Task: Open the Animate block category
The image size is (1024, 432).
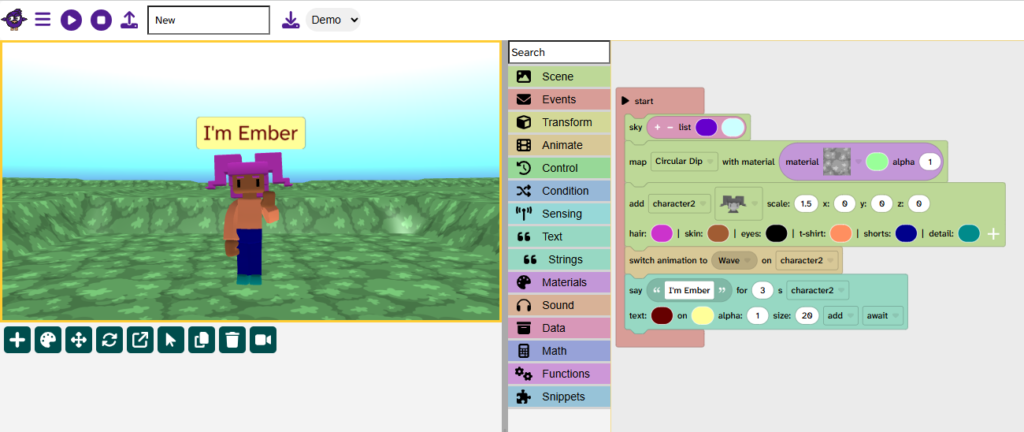Action: tap(559, 145)
